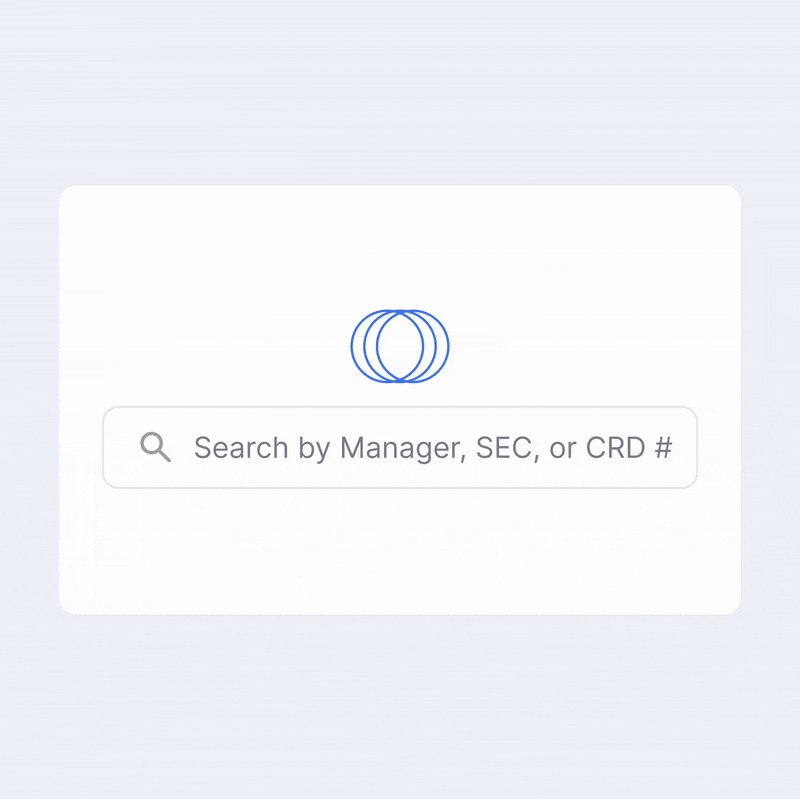Click the empty card area below the search bar

[x=400, y=550]
